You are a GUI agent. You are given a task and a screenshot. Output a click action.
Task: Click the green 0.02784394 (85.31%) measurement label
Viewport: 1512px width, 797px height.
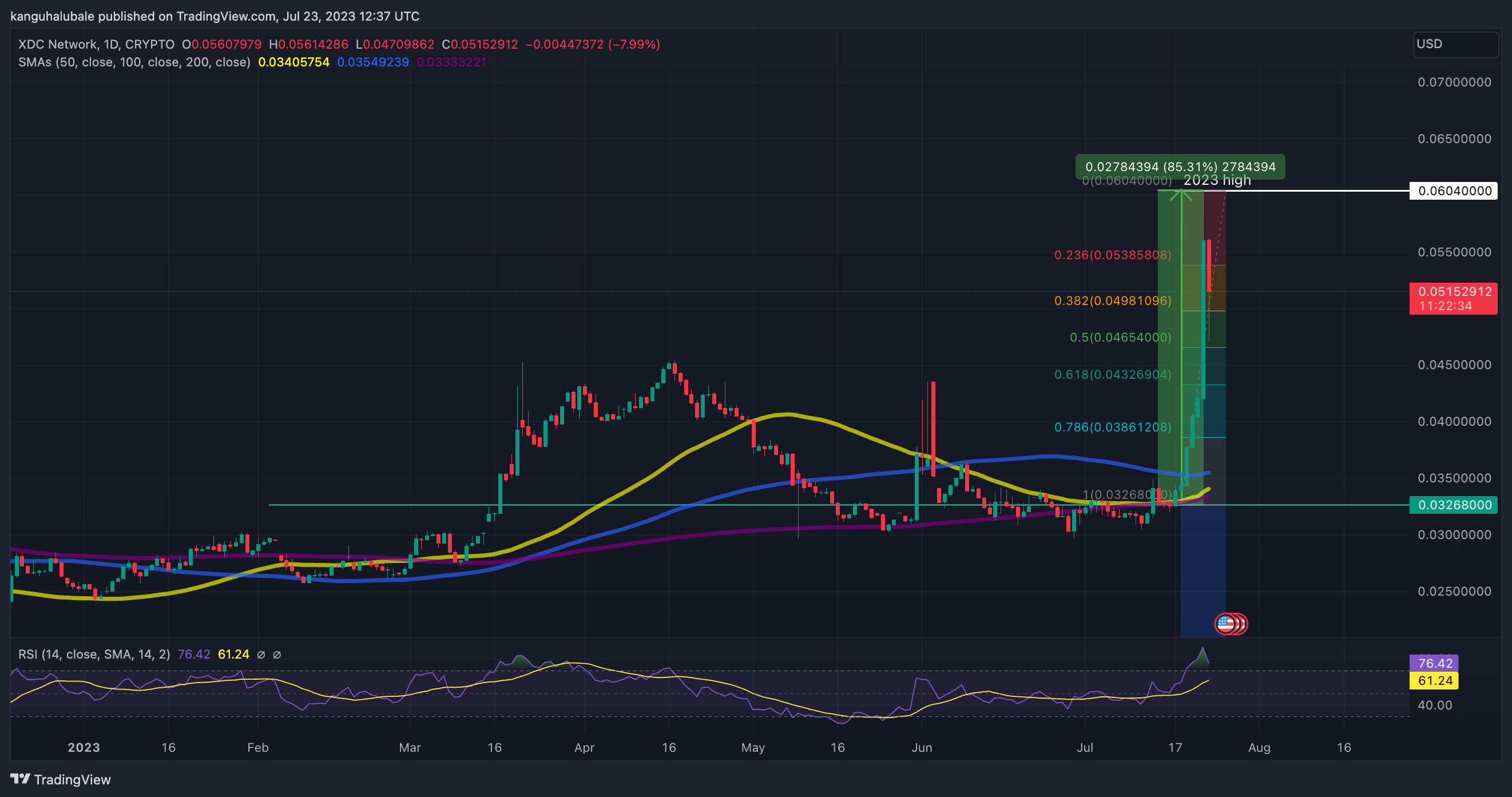pyautogui.click(x=1180, y=166)
